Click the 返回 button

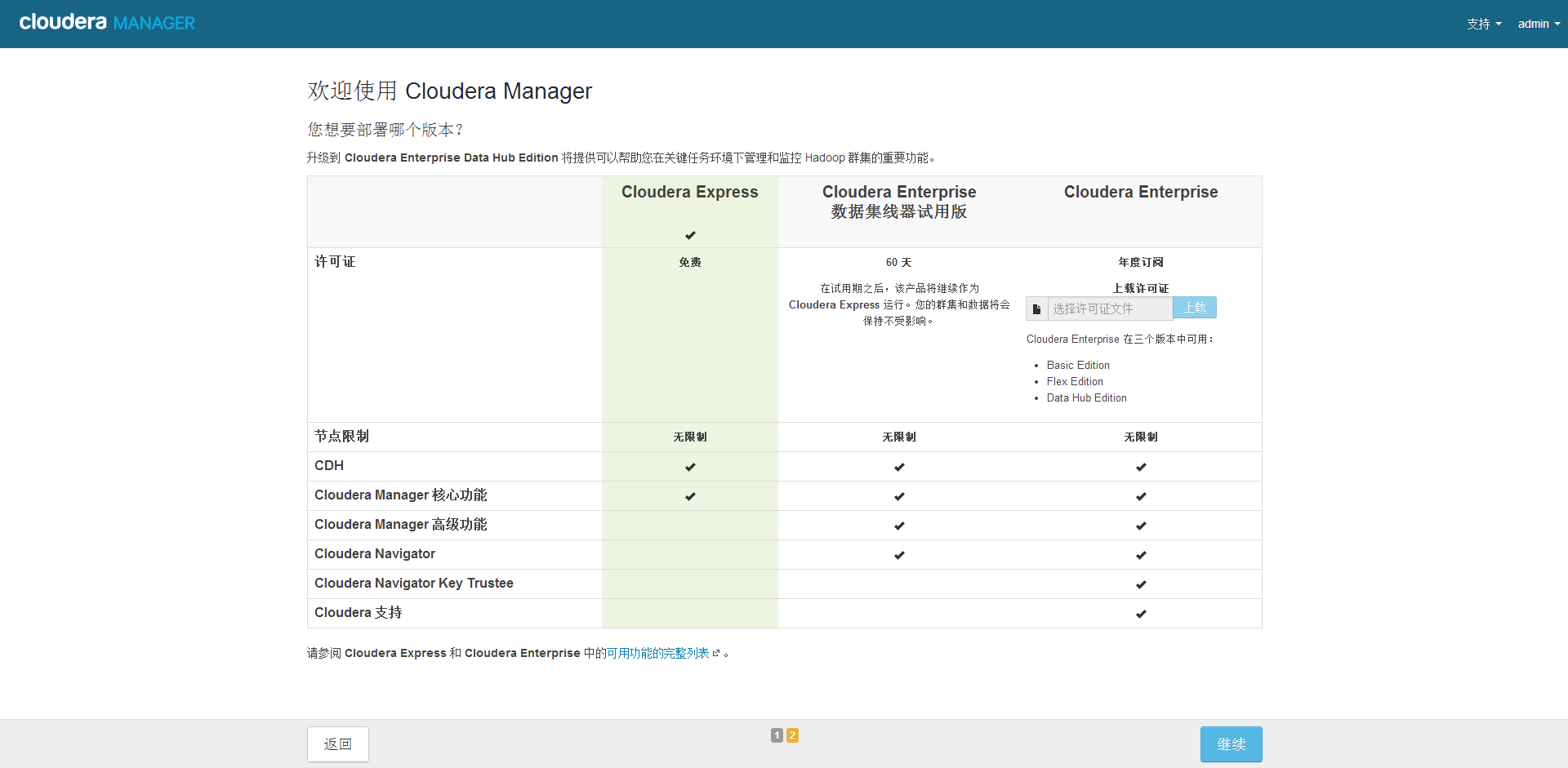[338, 744]
